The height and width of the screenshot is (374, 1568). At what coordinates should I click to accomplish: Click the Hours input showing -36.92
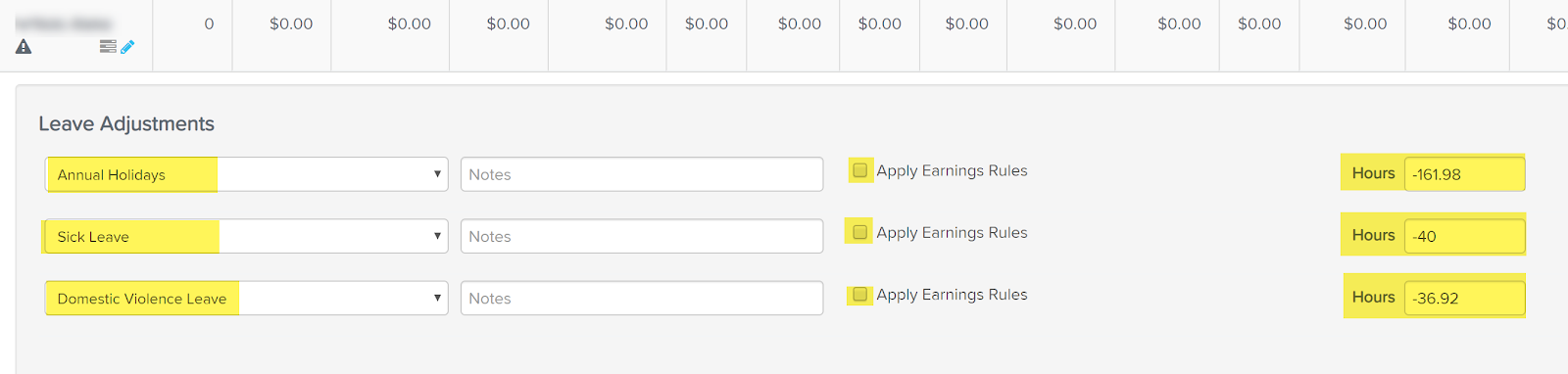tap(1464, 299)
